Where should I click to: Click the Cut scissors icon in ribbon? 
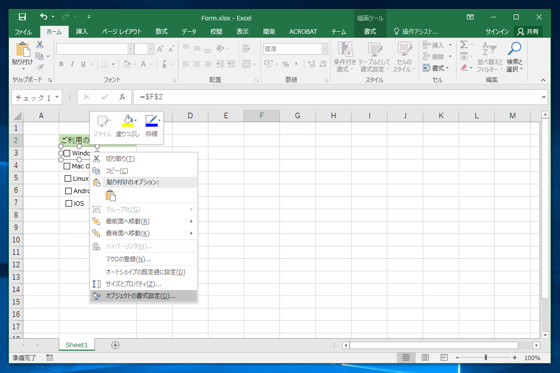click(x=40, y=45)
